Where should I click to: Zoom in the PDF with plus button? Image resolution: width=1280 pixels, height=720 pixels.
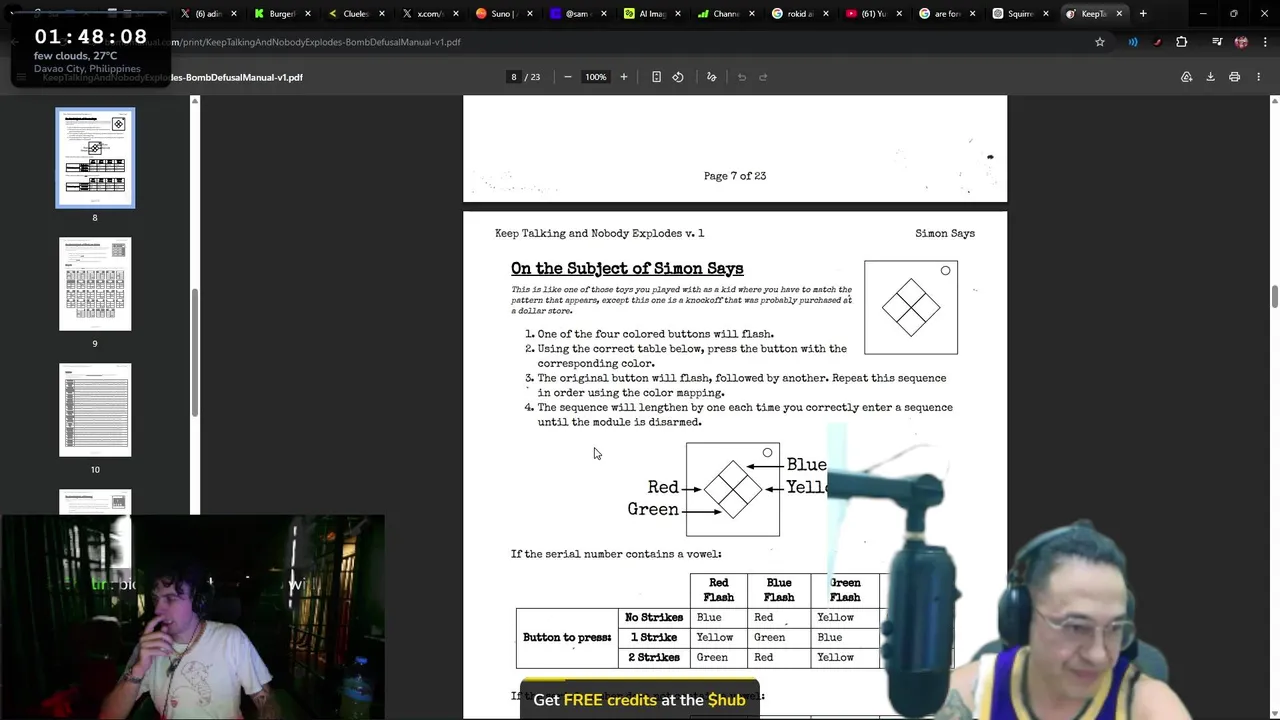[x=624, y=77]
